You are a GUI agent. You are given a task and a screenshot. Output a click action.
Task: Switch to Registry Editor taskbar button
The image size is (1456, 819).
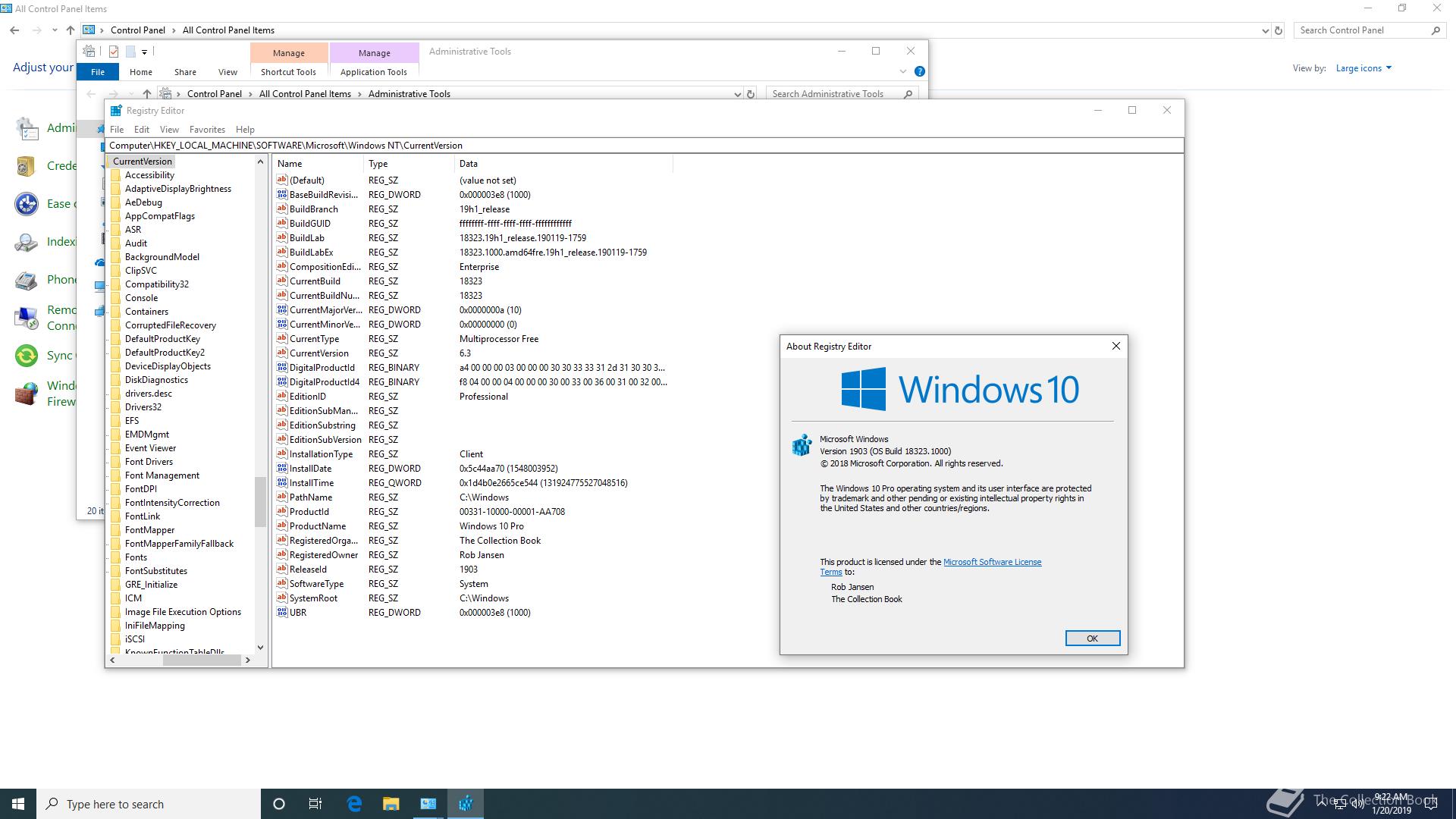click(x=466, y=804)
